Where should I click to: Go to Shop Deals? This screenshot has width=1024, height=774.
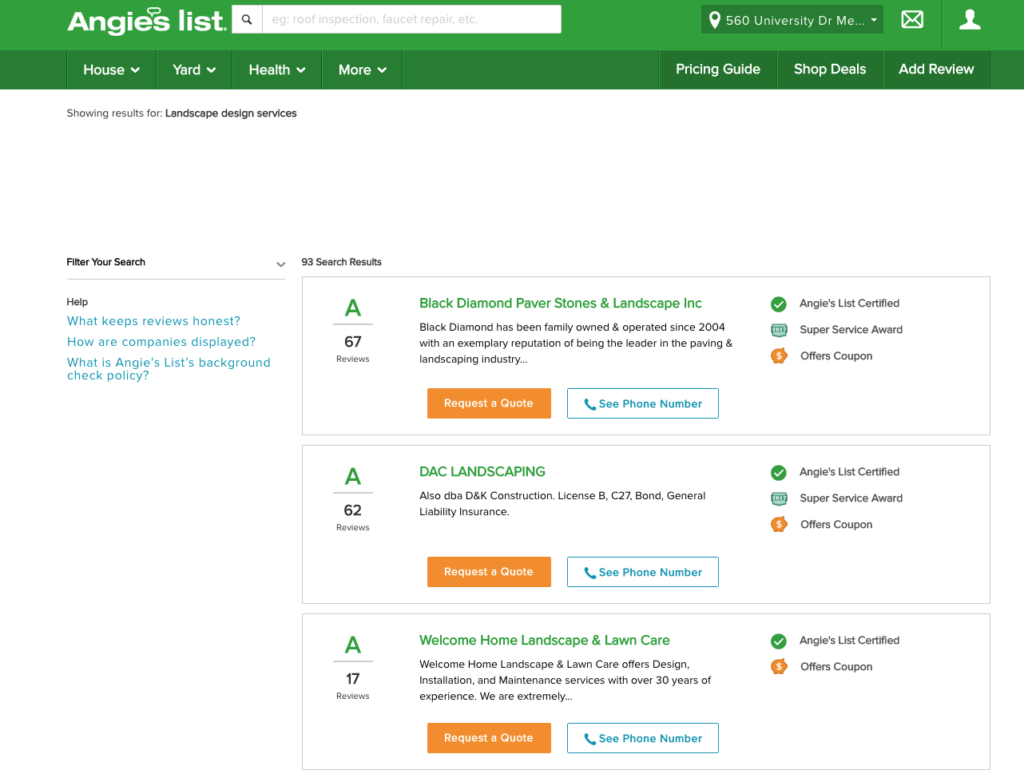pos(829,69)
